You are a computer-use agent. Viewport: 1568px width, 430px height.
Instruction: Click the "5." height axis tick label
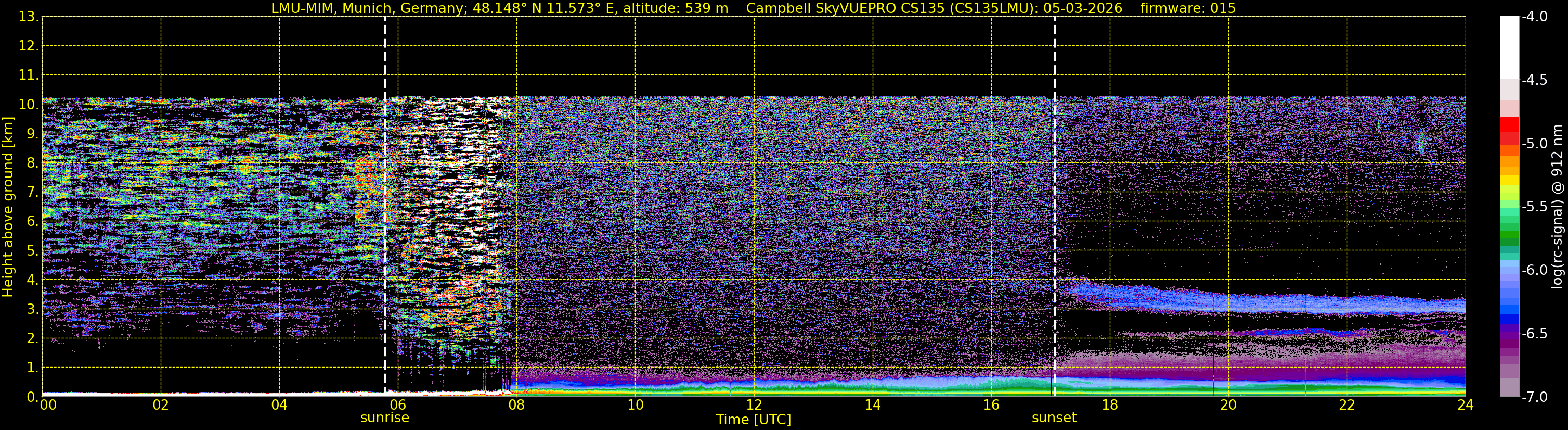32,251
